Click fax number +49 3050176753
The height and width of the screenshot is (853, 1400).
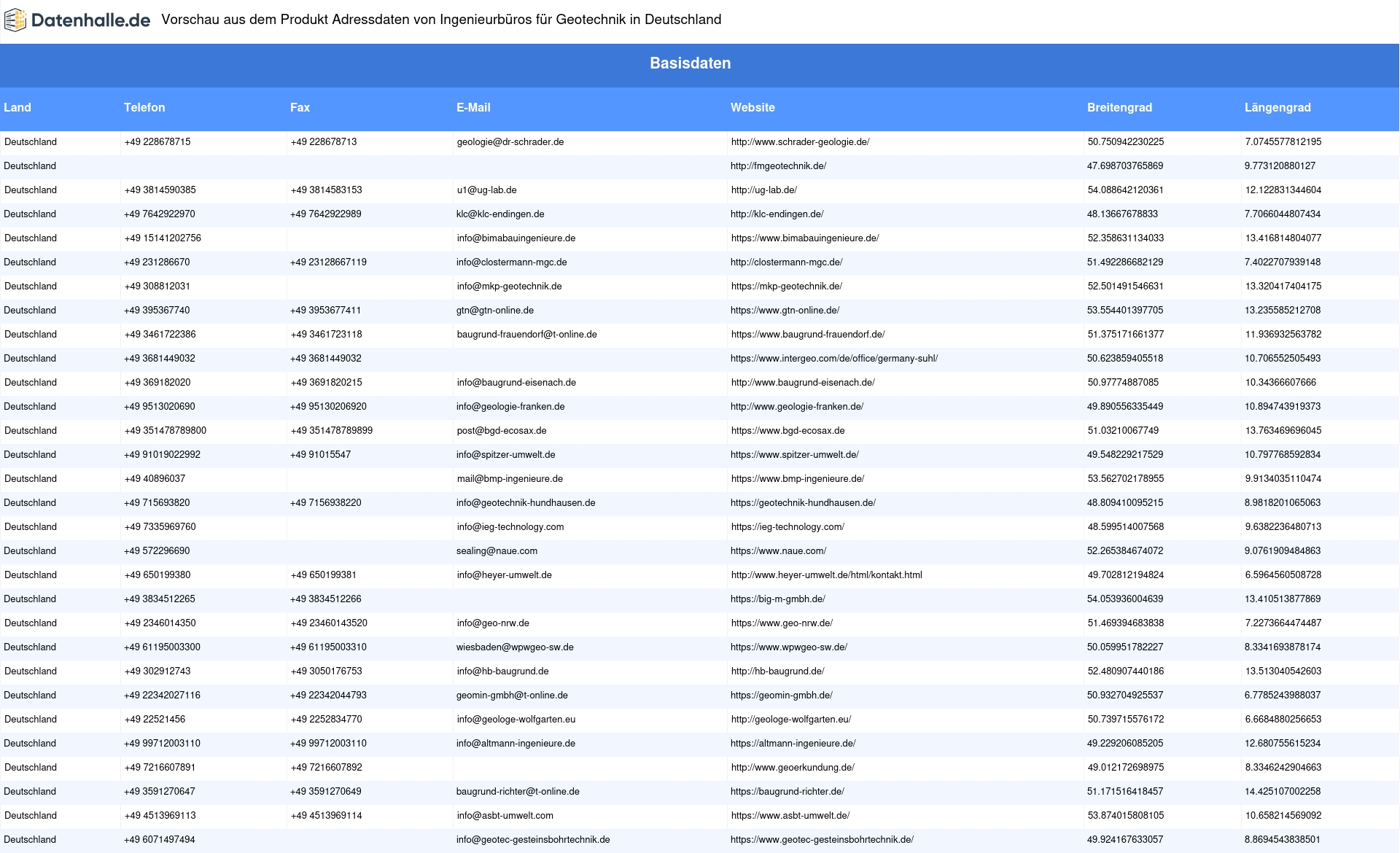click(326, 671)
